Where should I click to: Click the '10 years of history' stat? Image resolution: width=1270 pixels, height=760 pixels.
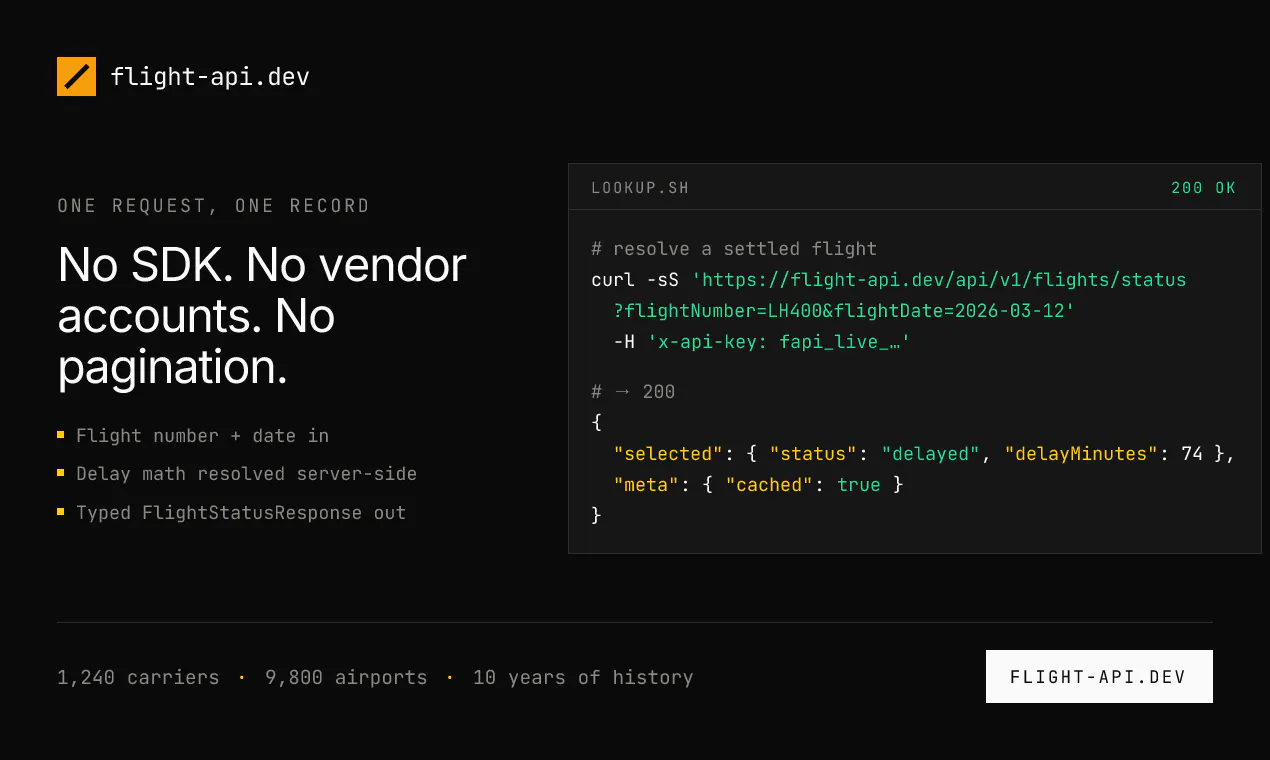point(583,677)
